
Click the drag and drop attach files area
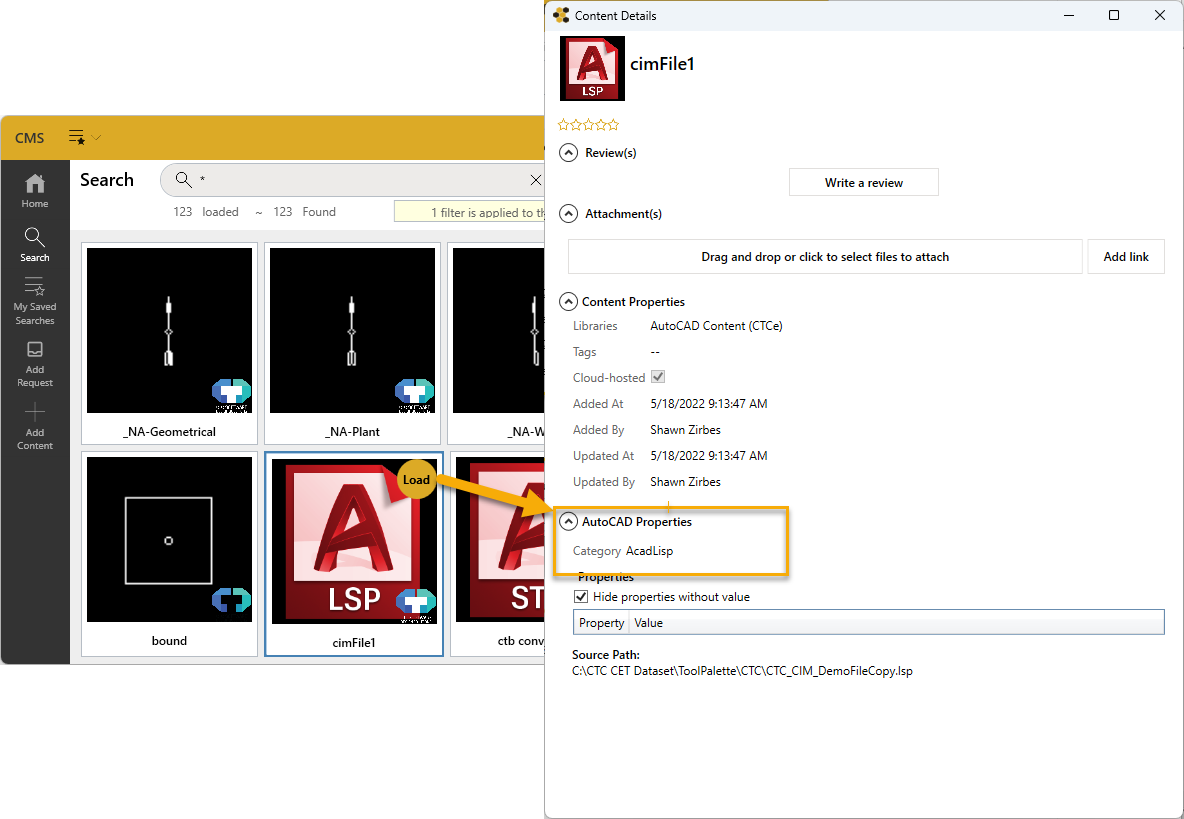[x=825, y=257]
